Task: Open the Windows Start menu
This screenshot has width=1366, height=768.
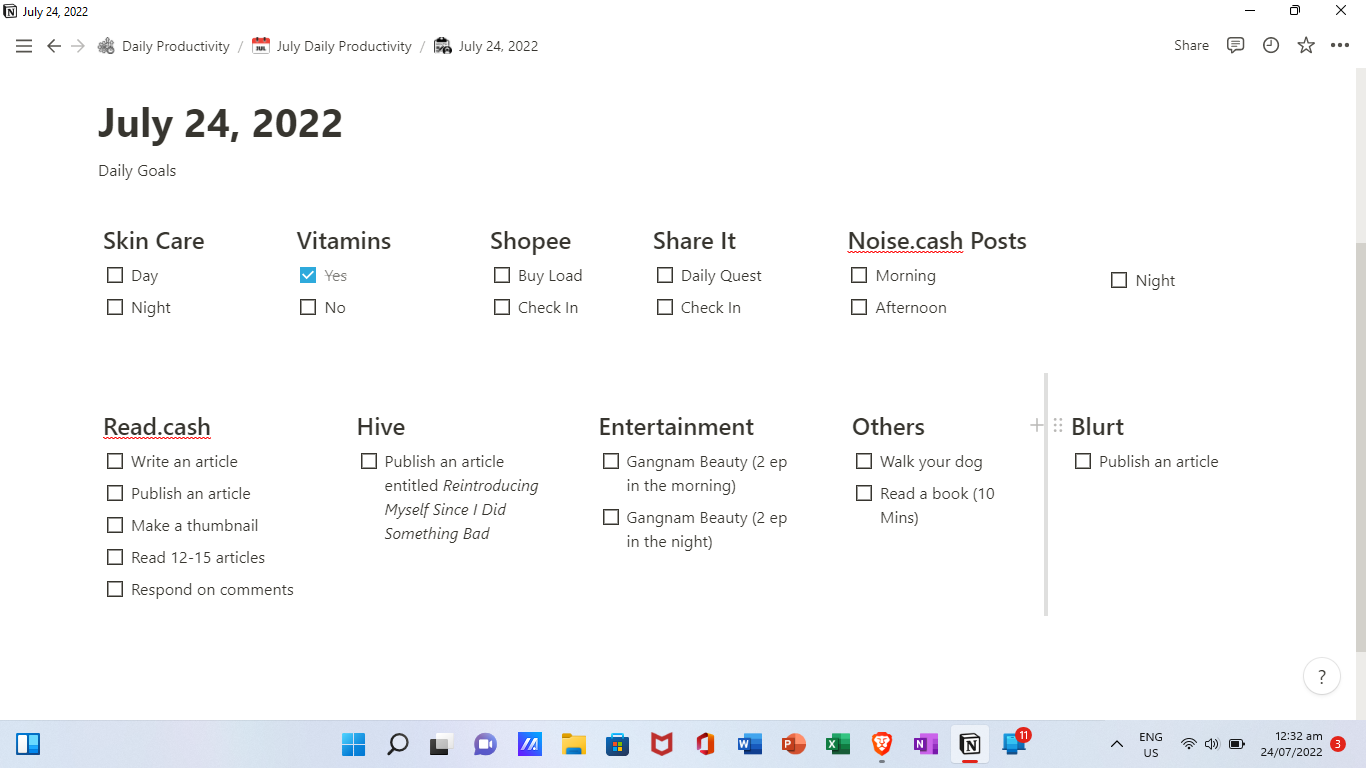Action: pos(354,744)
